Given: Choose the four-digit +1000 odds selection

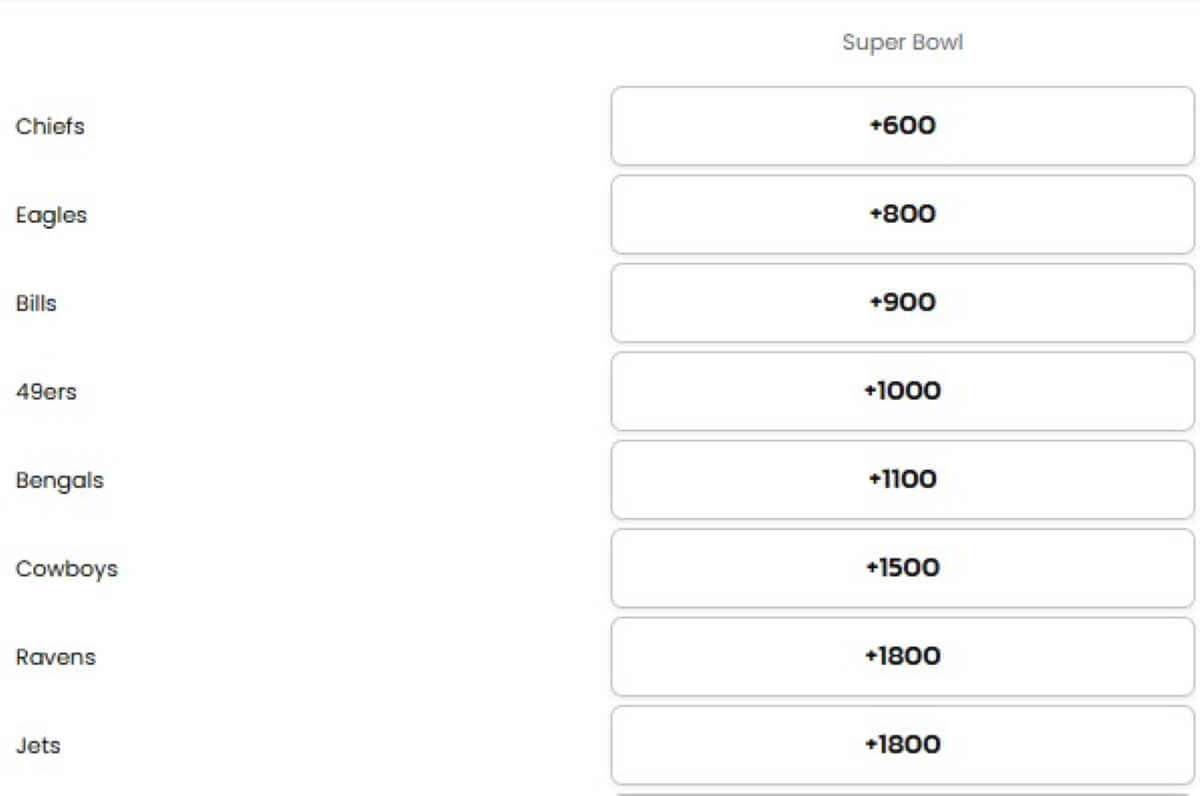Looking at the screenshot, I should pyautogui.click(x=902, y=391).
